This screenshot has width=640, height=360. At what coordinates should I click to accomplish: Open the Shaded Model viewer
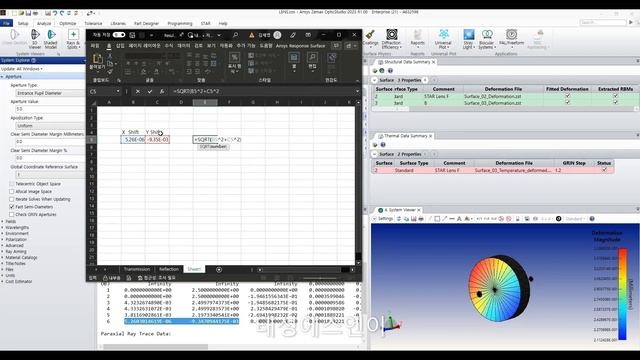tap(51, 39)
